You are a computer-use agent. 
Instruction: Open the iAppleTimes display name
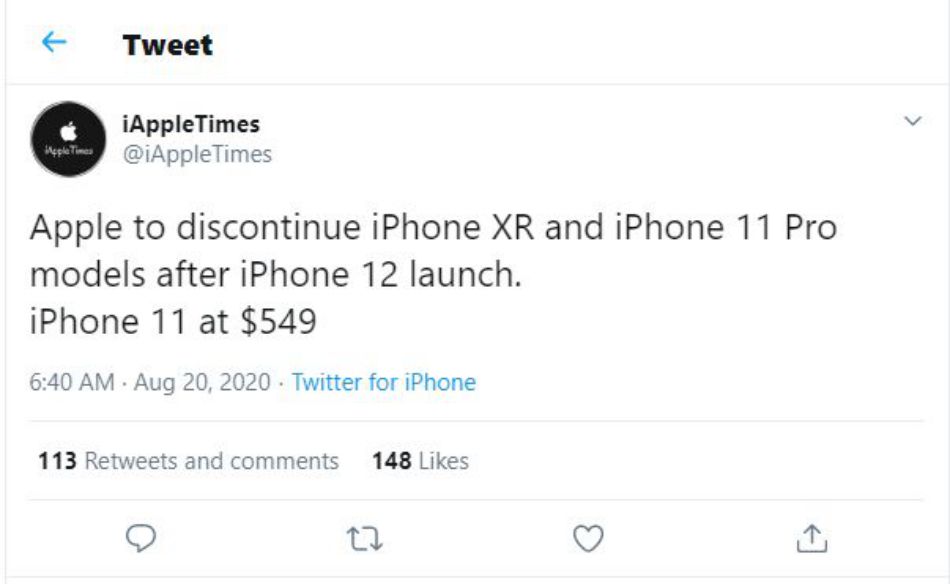pyautogui.click(x=191, y=124)
